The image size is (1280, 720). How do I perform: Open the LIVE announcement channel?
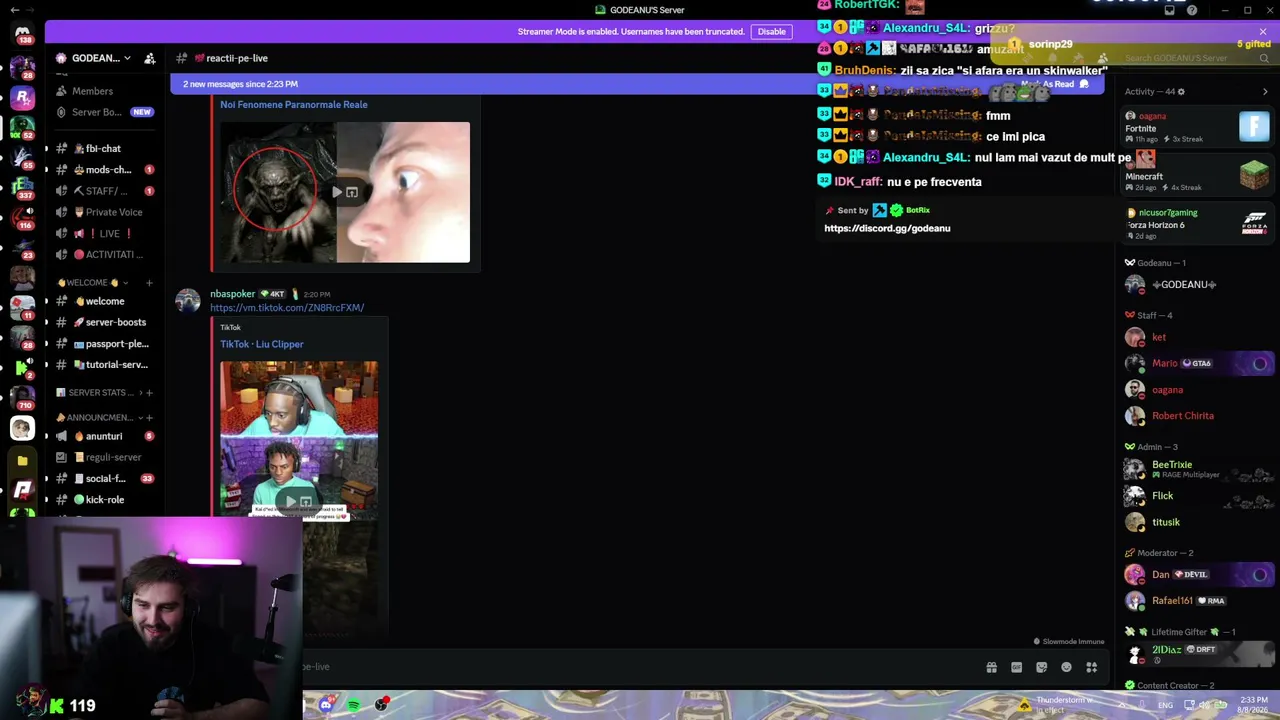[105, 234]
